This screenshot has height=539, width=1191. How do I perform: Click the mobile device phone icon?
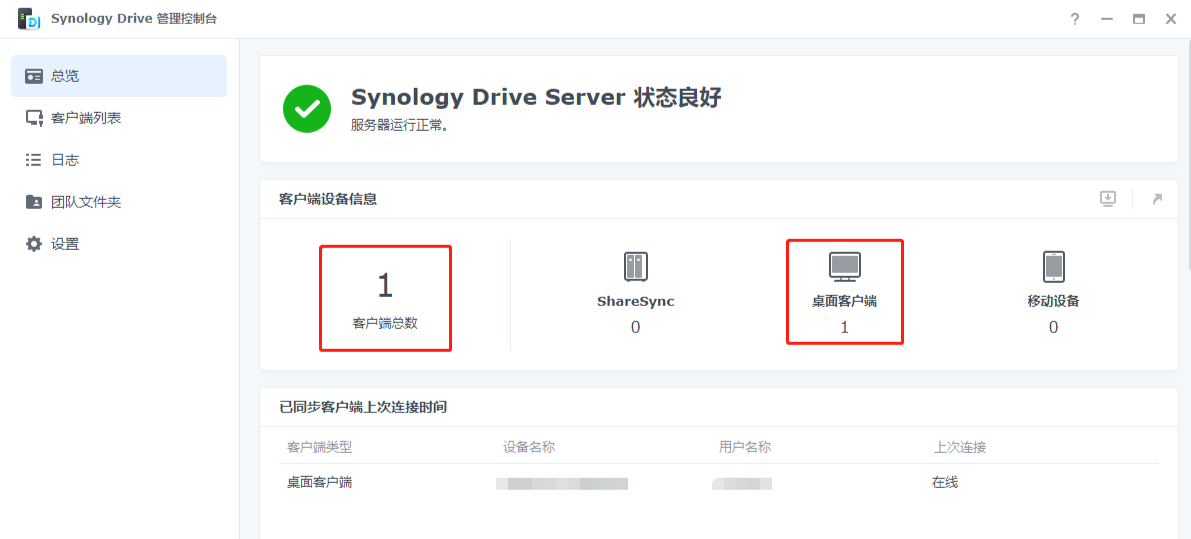coord(1053,267)
